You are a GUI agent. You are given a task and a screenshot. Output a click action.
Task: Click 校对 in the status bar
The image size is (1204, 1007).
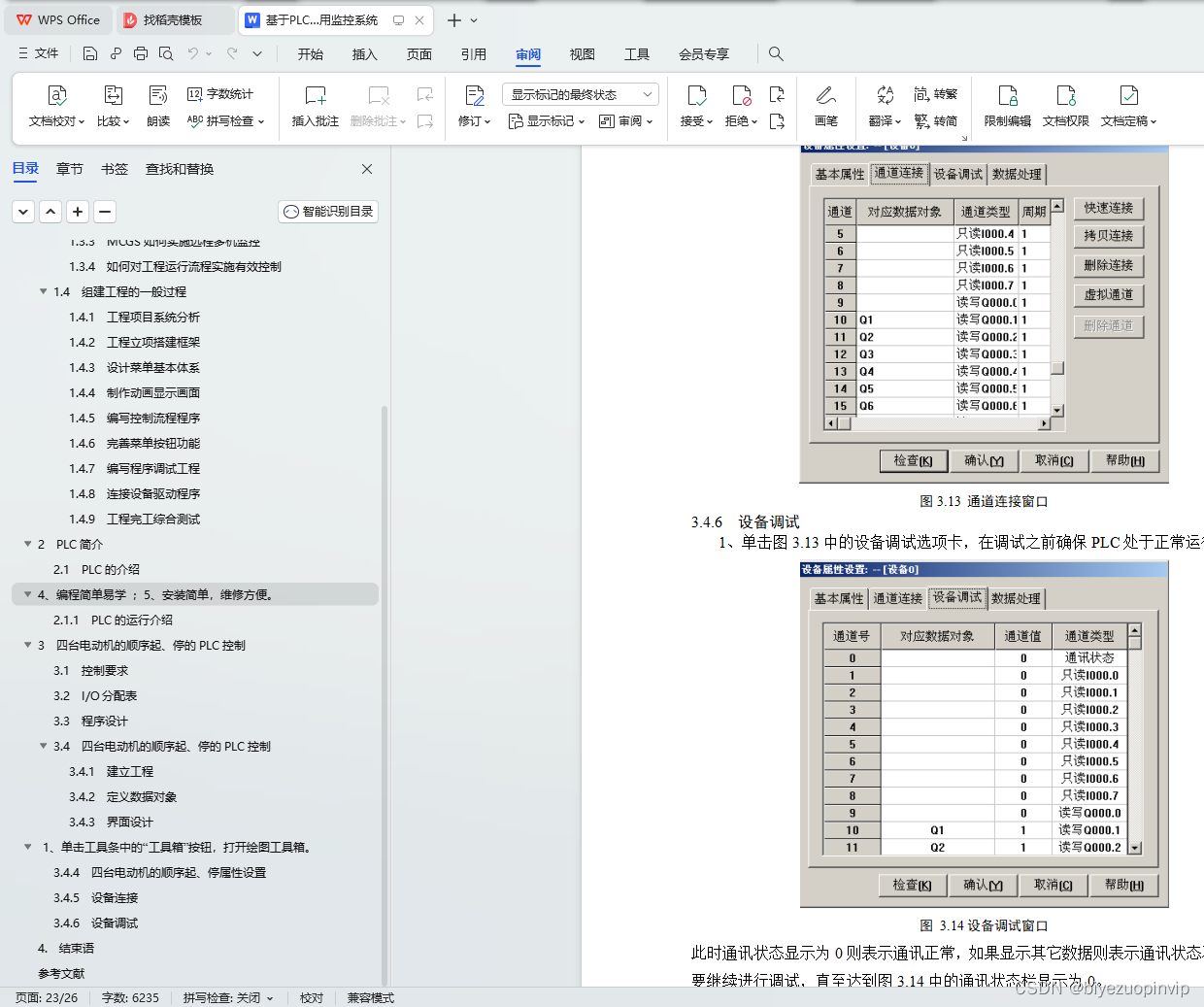311,997
